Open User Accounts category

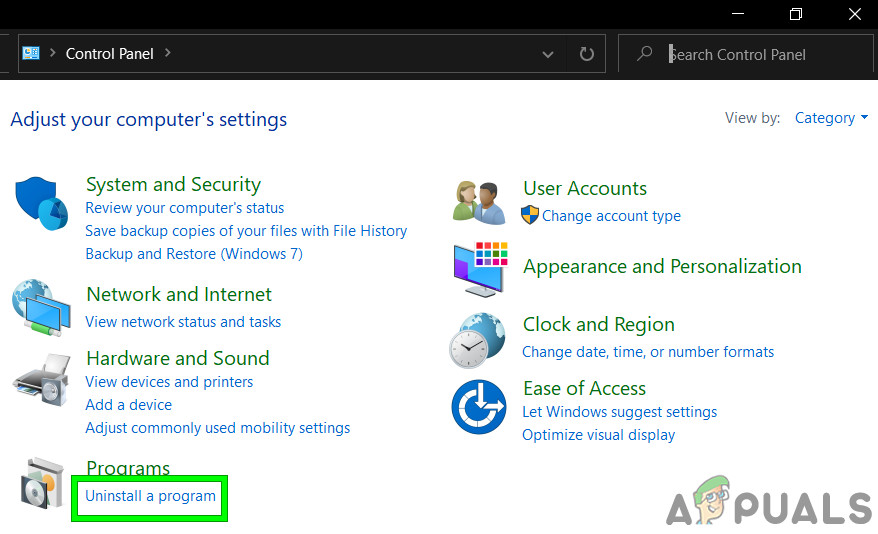pyautogui.click(x=585, y=188)
